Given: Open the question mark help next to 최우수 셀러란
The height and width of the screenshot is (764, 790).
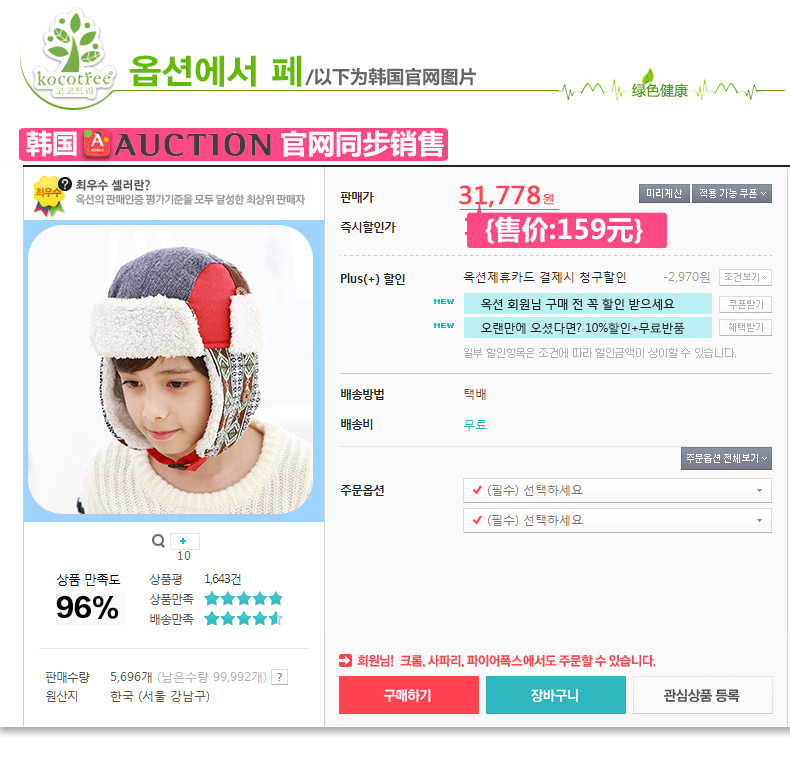Looking at the screenshot, I should 65,183.
